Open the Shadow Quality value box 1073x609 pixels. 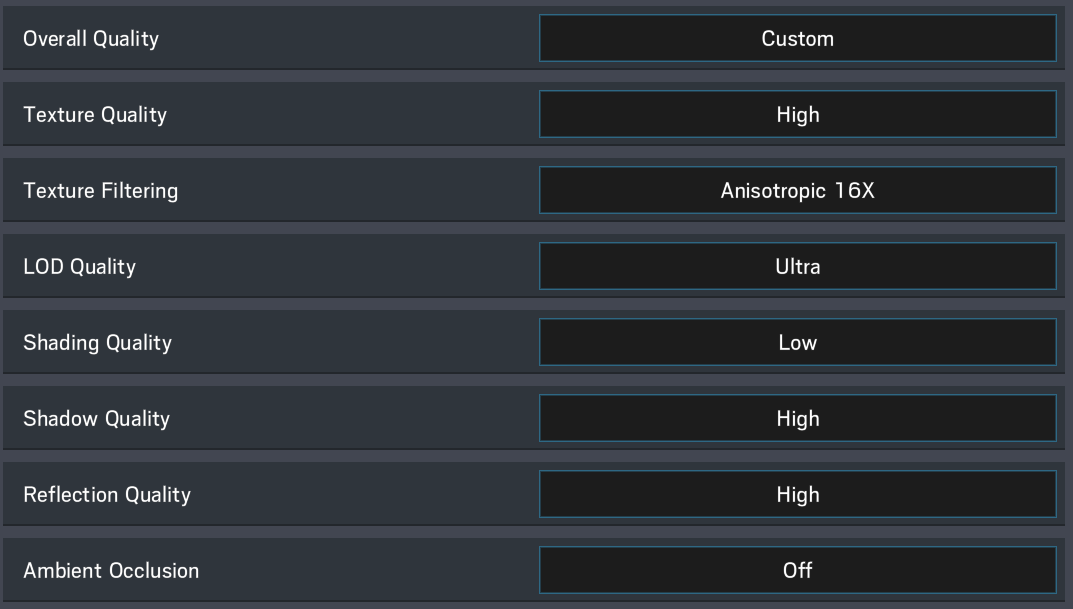tap(797, 418)
